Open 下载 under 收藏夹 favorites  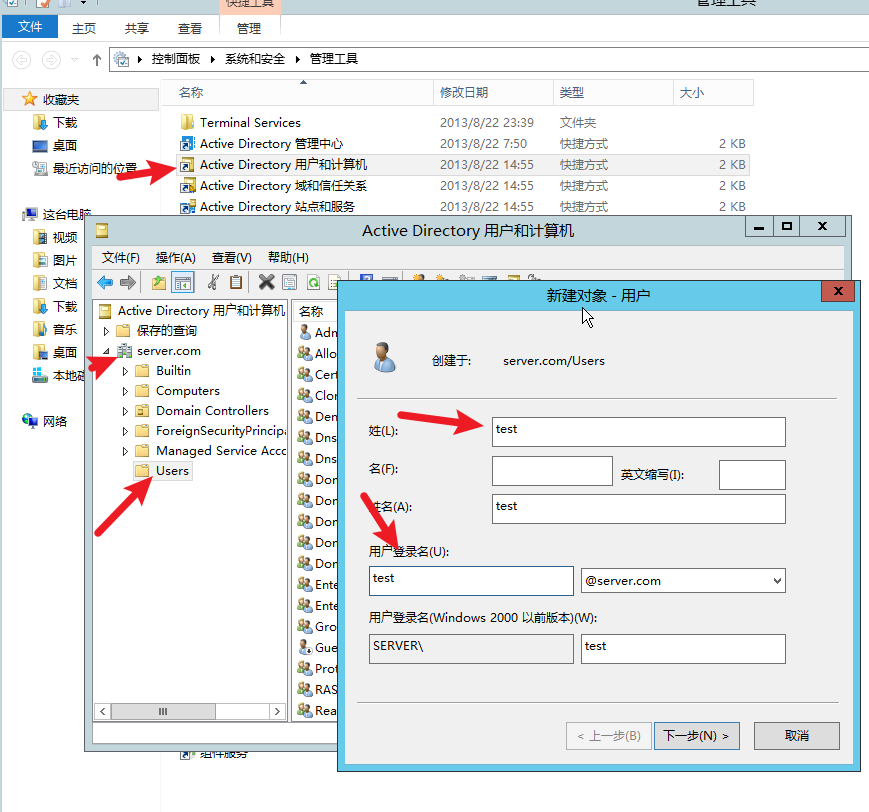click(x=55, y=122)
